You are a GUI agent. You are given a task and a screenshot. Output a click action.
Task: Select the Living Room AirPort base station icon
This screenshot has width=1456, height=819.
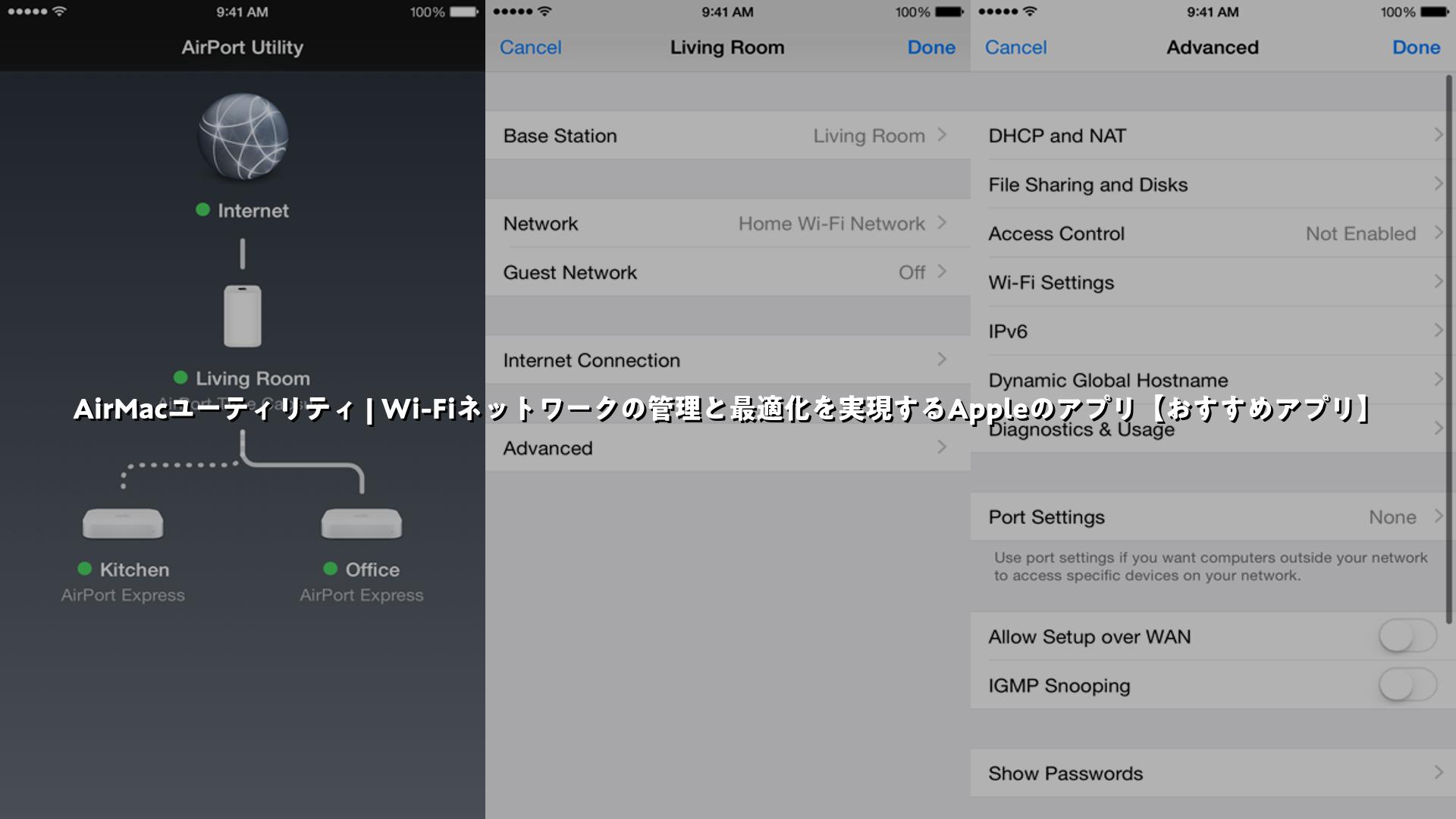[243, 315]
